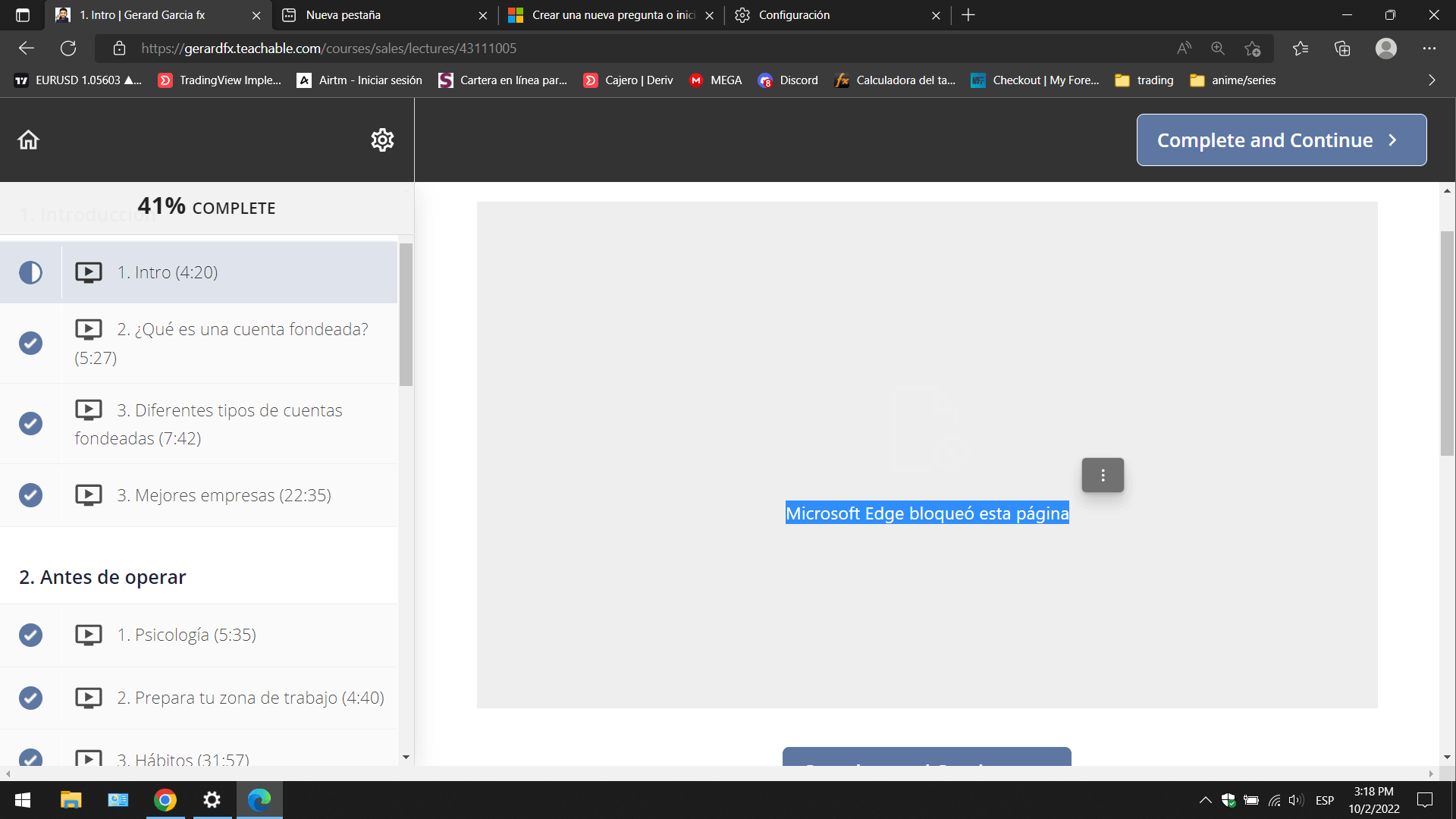Reload the page with refresh icon
1456x819 pixels.
coord(68,49)
